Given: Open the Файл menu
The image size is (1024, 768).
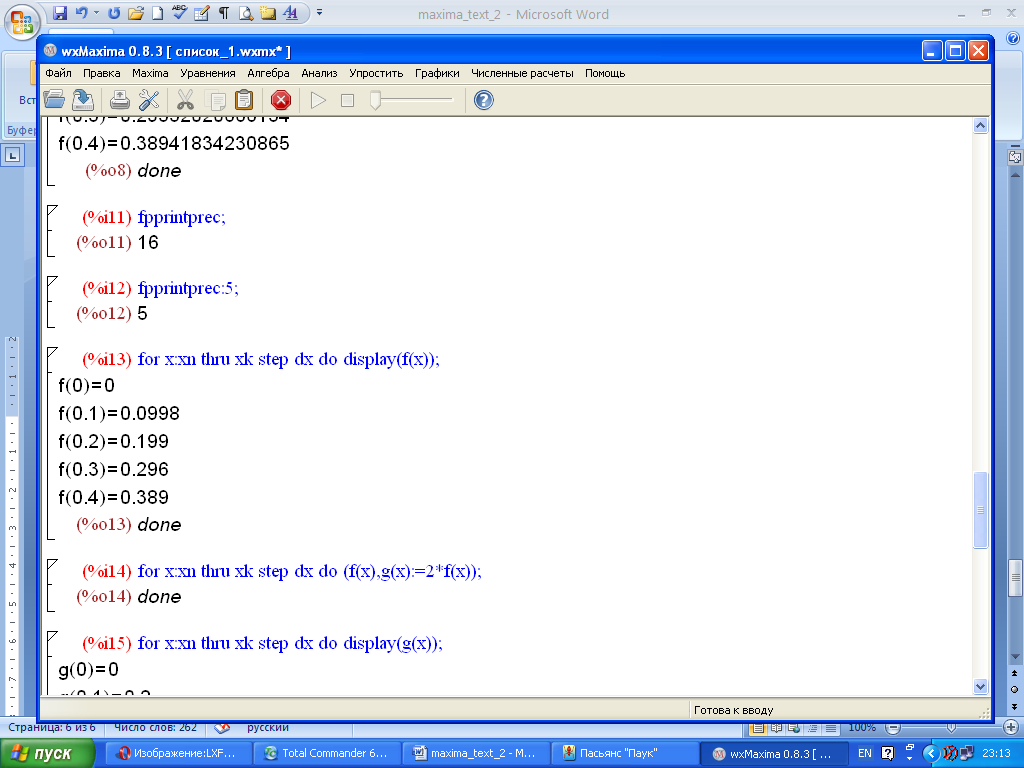Looking at the screenshot, I should tap(59, 73).
